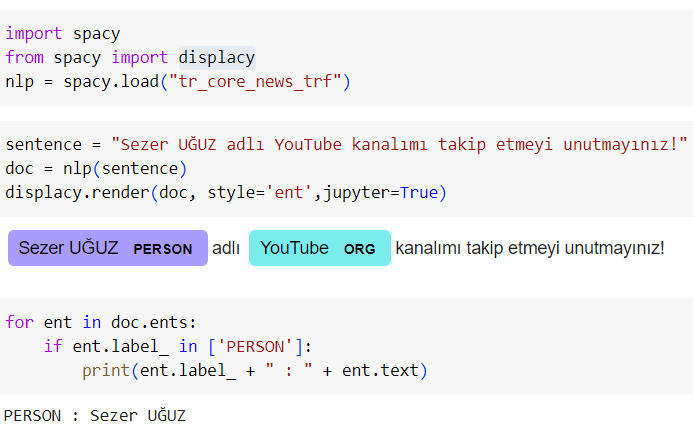Click the first code cell with spacy imports

(x=346, y=58)
